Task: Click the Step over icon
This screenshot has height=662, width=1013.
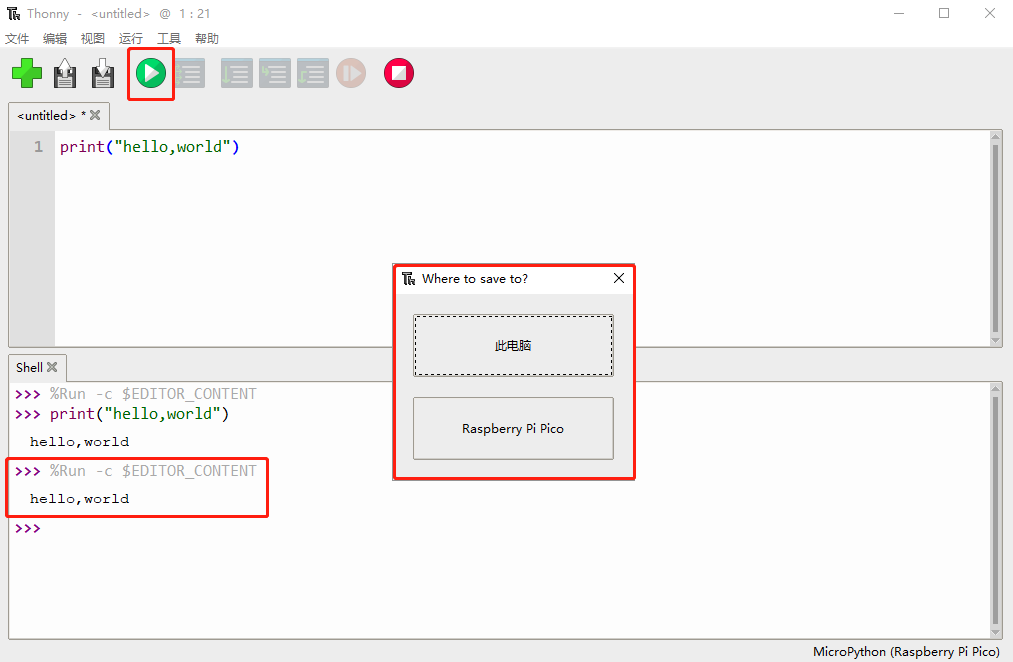Action: point(236,73)
